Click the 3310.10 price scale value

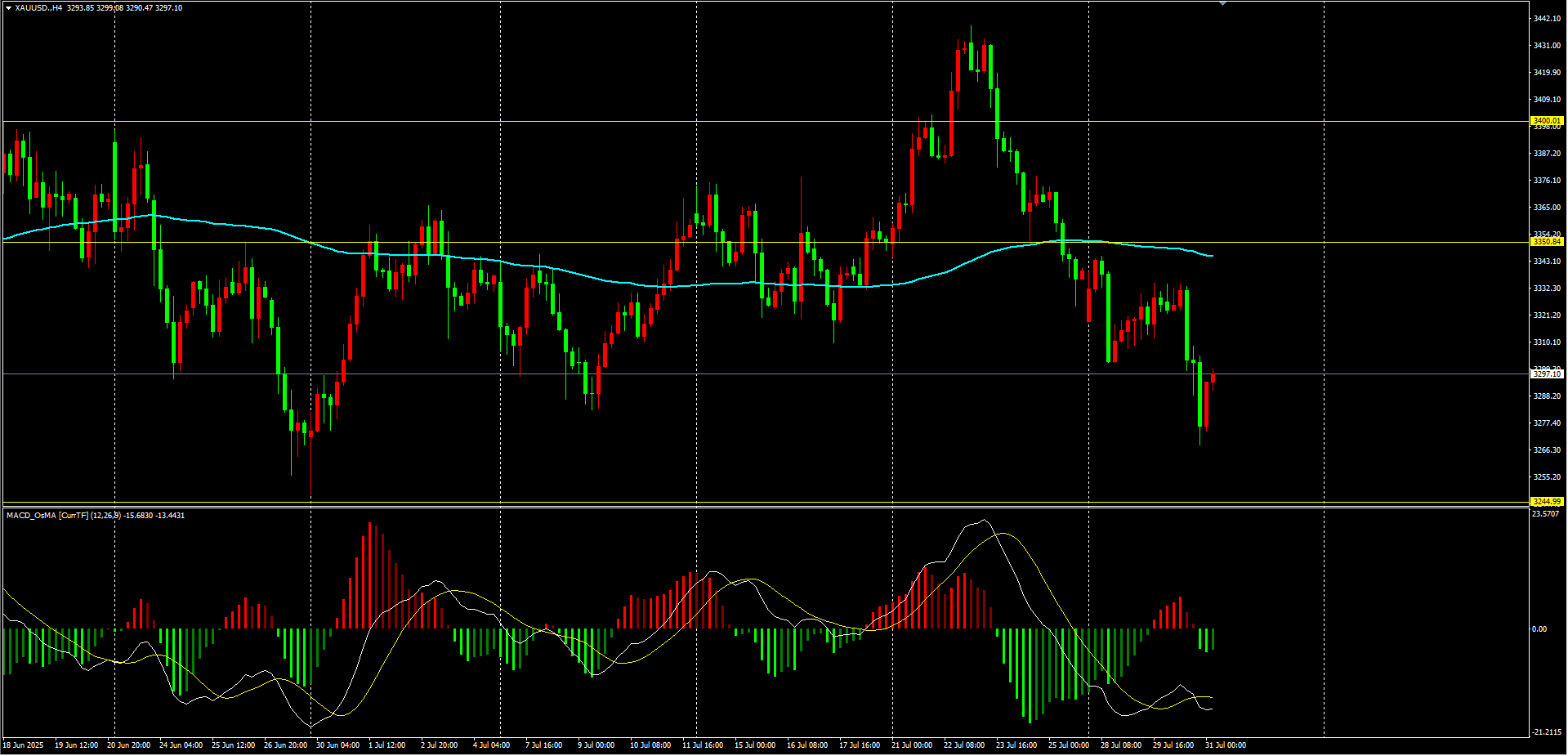(x=1547, y=342)
